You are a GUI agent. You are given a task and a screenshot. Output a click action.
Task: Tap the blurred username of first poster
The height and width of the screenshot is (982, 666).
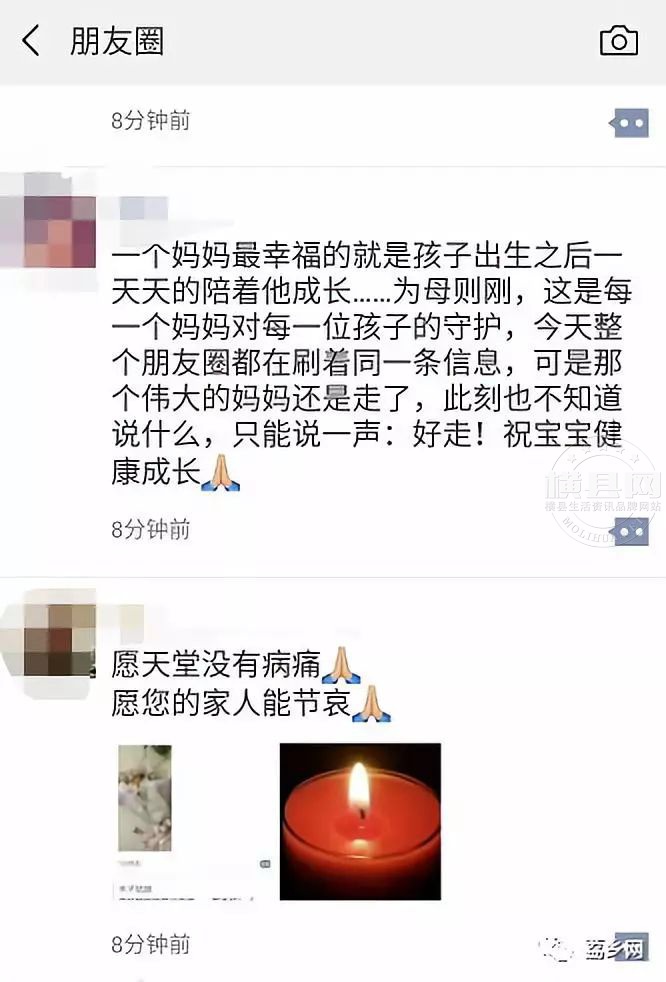(x=144, y=209)
